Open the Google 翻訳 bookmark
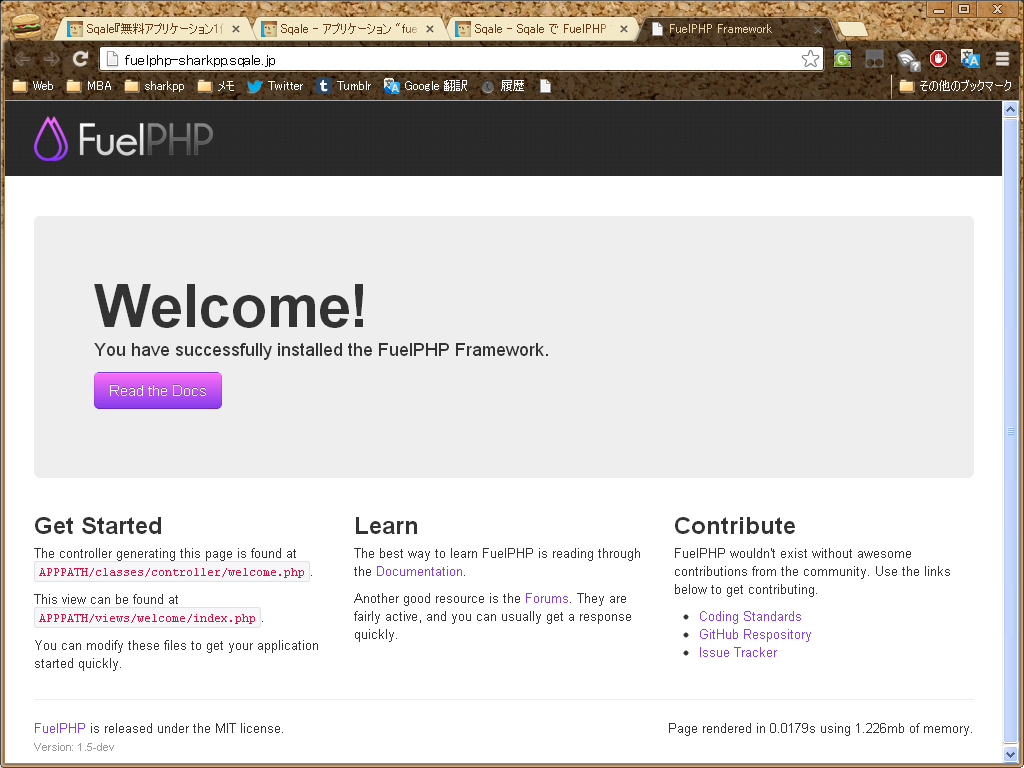Image resolution: width=1024 pixels, height=768 pixels. click(426, 86)
